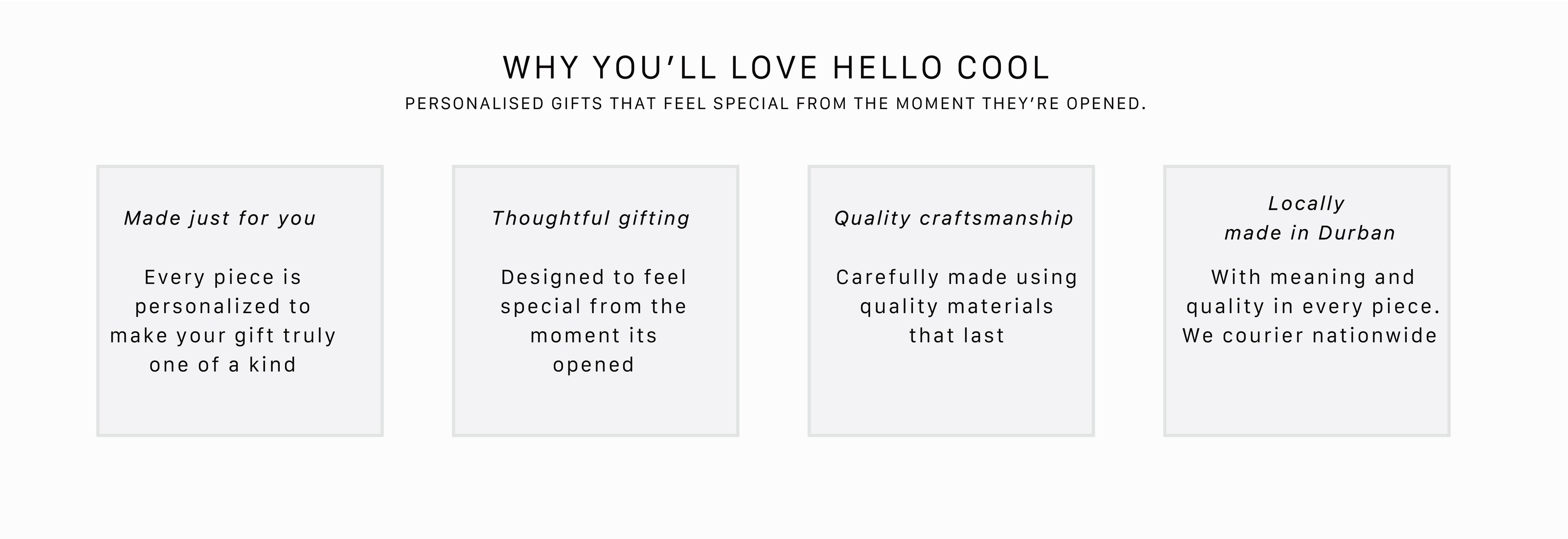Click the "make your gift truly" line
The width and height of the screenshot is (1568, 539).
(x=223, y=336)
